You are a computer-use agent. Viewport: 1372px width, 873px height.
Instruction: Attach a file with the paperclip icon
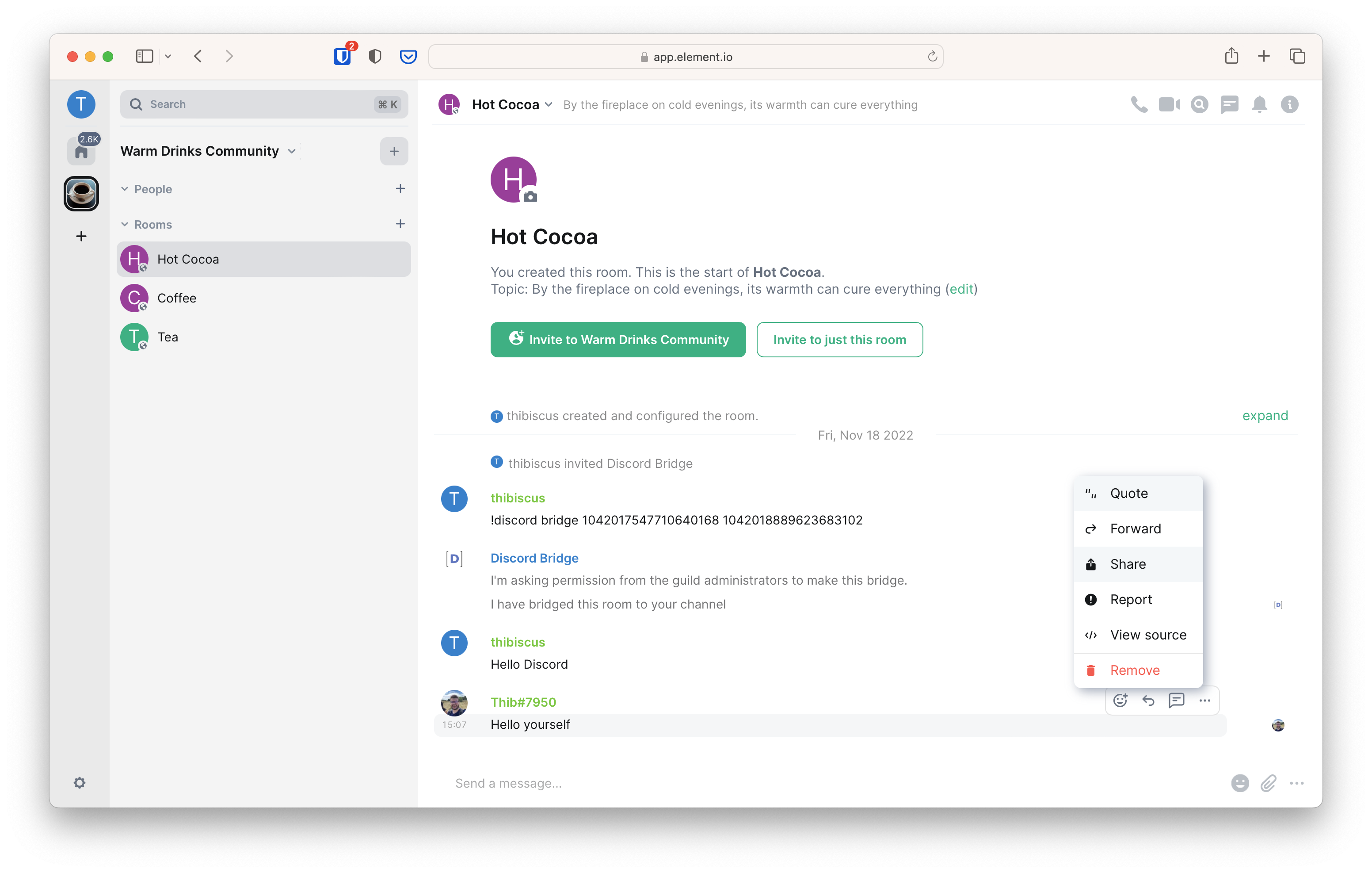pyautogui.click(x=1268, y=783)
